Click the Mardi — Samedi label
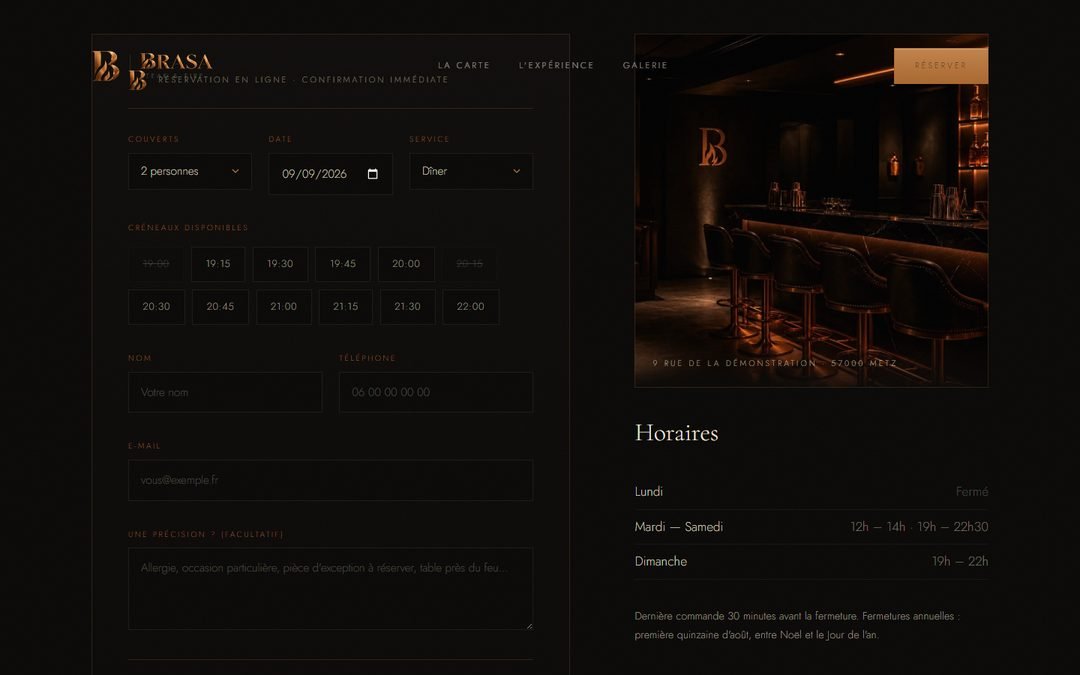 [679, 527]
